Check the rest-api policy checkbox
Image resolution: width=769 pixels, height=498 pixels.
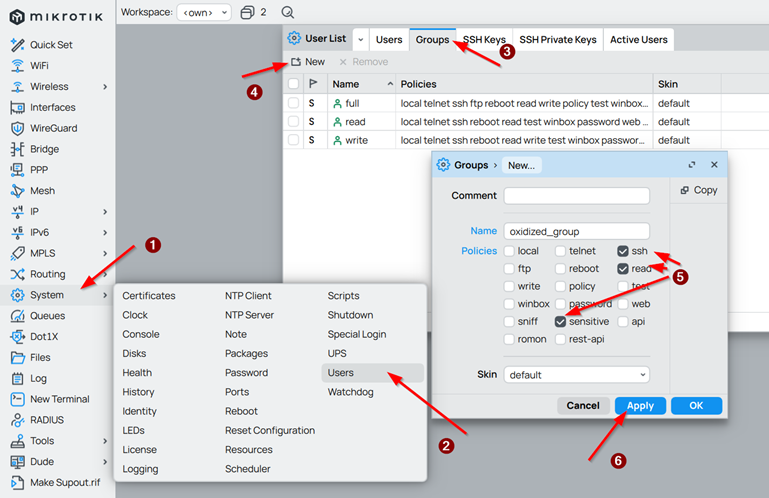tap(561, 340)
